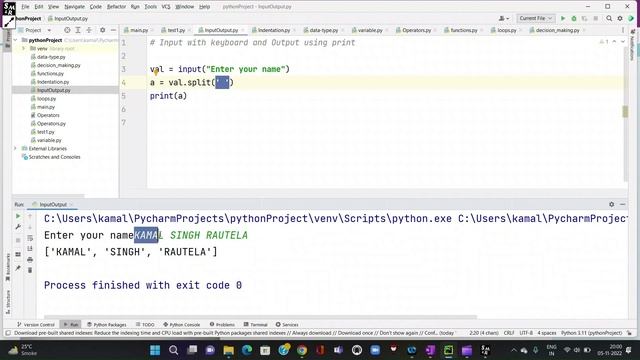Open the File menu
Image resolution: width=640 pixels, height=360 pixels.
pos(25,7)
